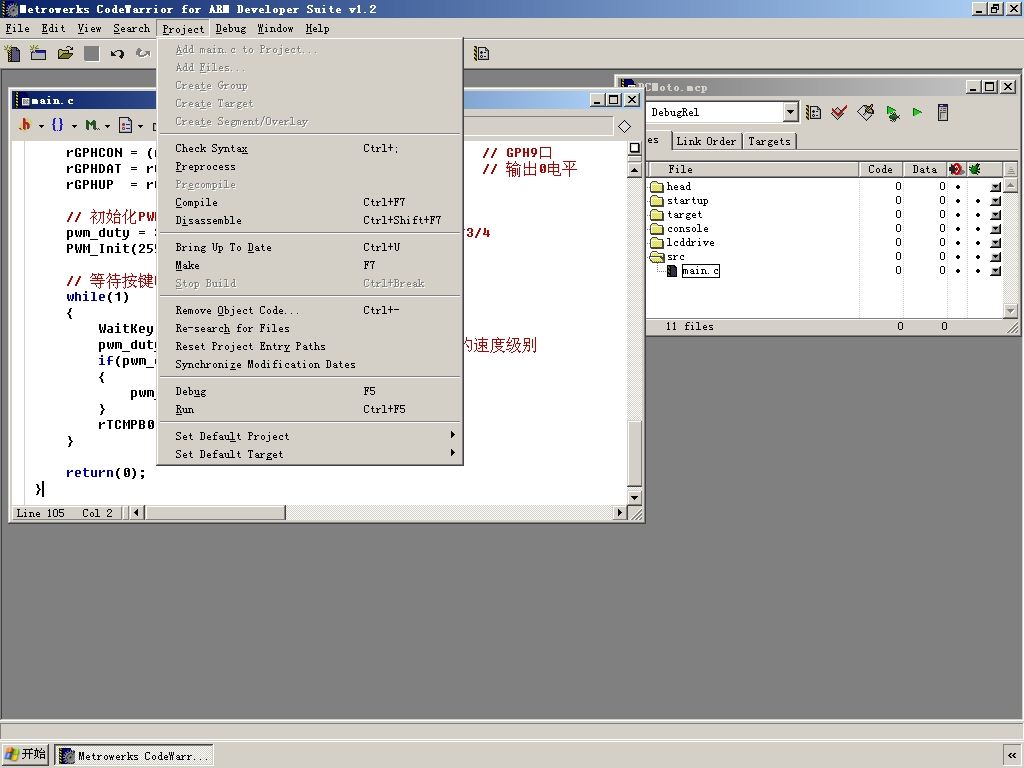Click the Debug icon with green bug
The image size is (1024, 768).
(x=892, y=113)
